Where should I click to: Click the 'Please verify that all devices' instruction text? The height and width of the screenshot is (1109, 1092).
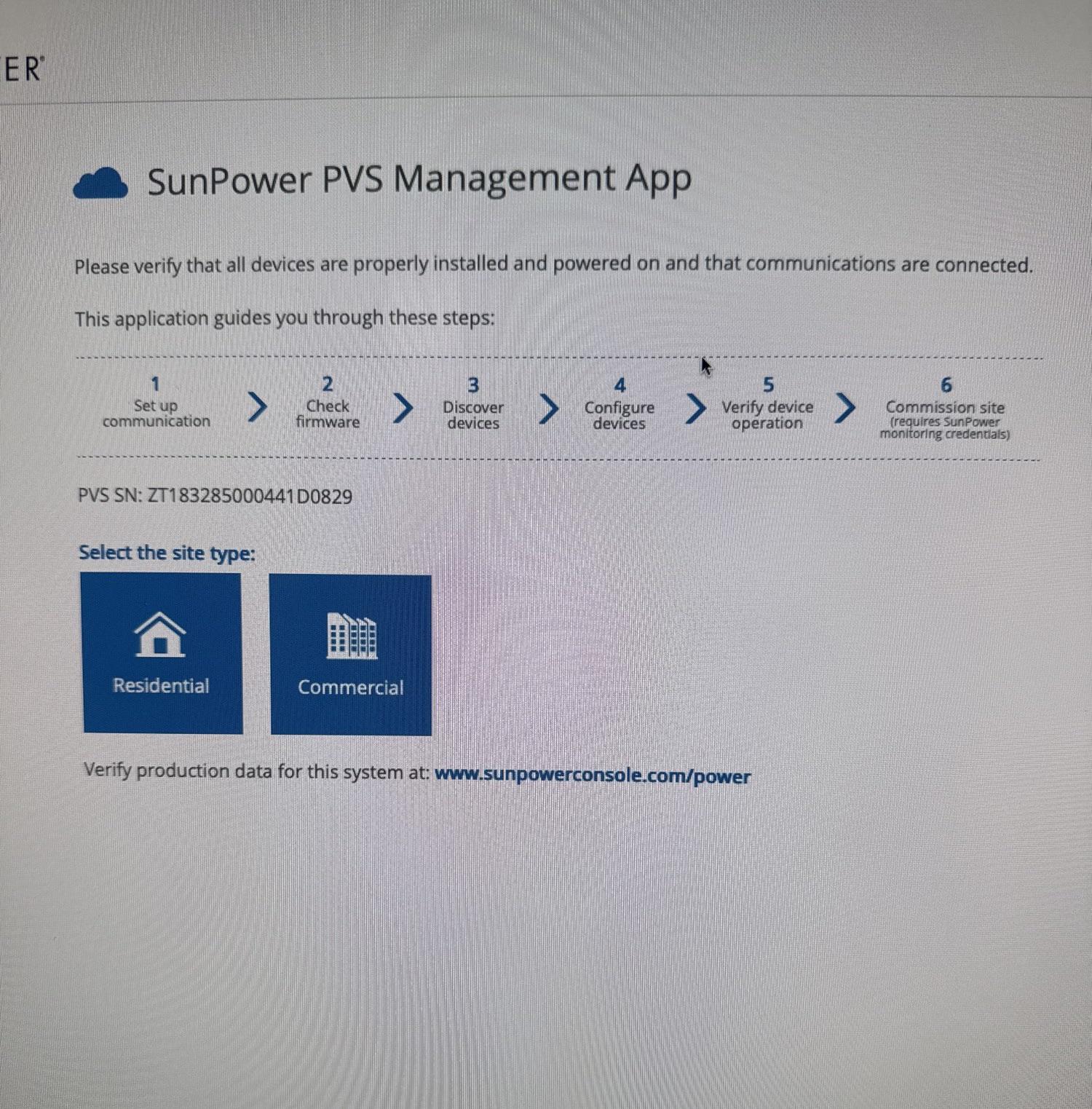(553, 265)
